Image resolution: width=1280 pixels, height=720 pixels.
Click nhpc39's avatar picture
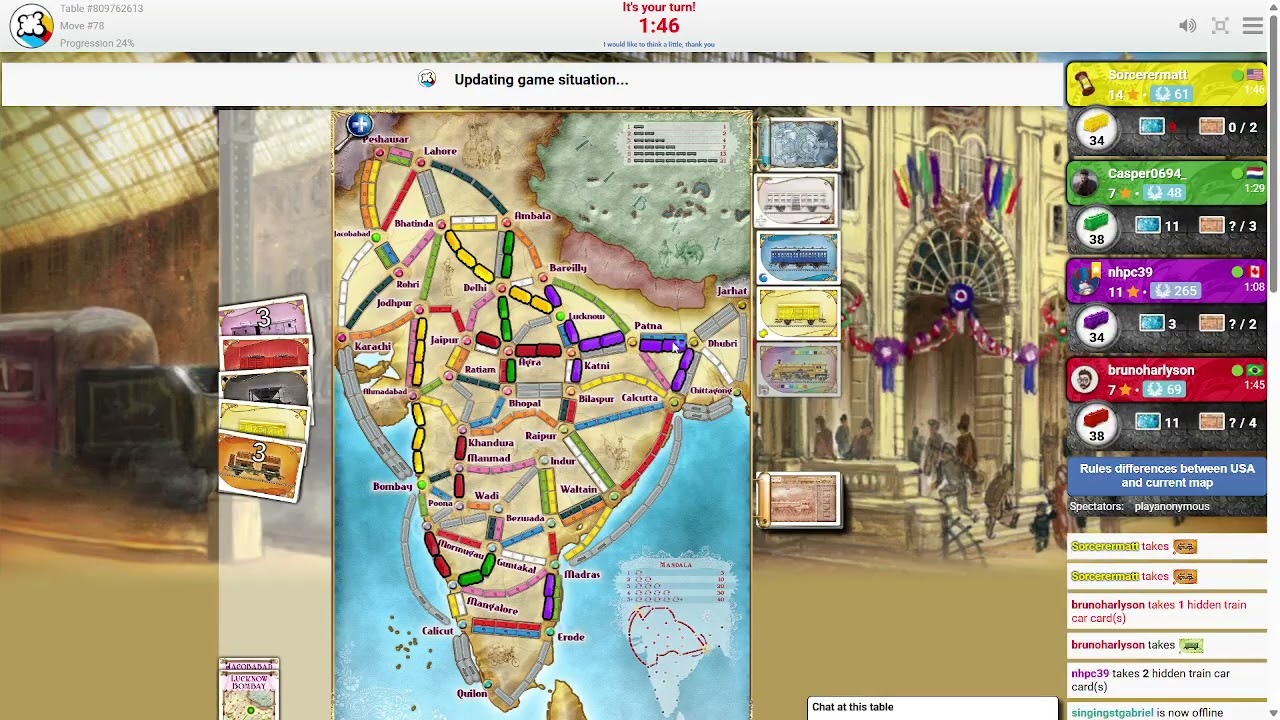(1085, 280)
